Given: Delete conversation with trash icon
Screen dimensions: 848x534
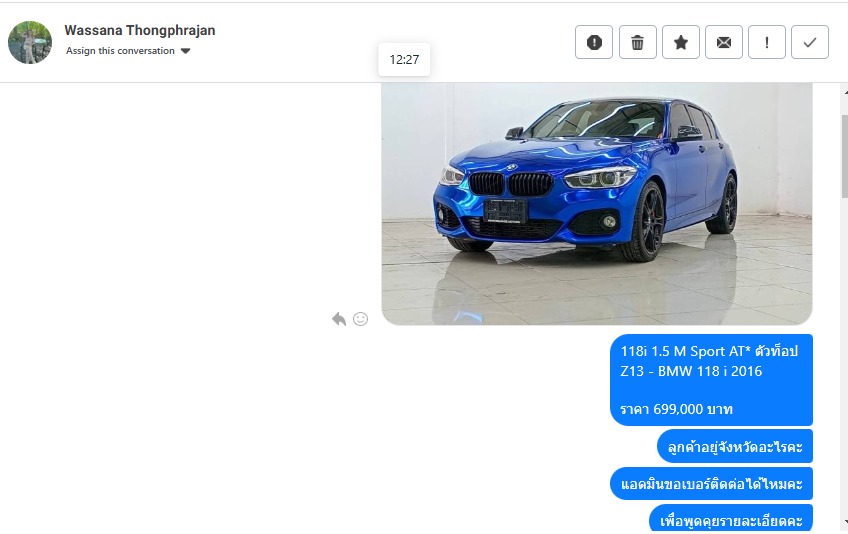Looking at the screenshot, I should 638,42.
